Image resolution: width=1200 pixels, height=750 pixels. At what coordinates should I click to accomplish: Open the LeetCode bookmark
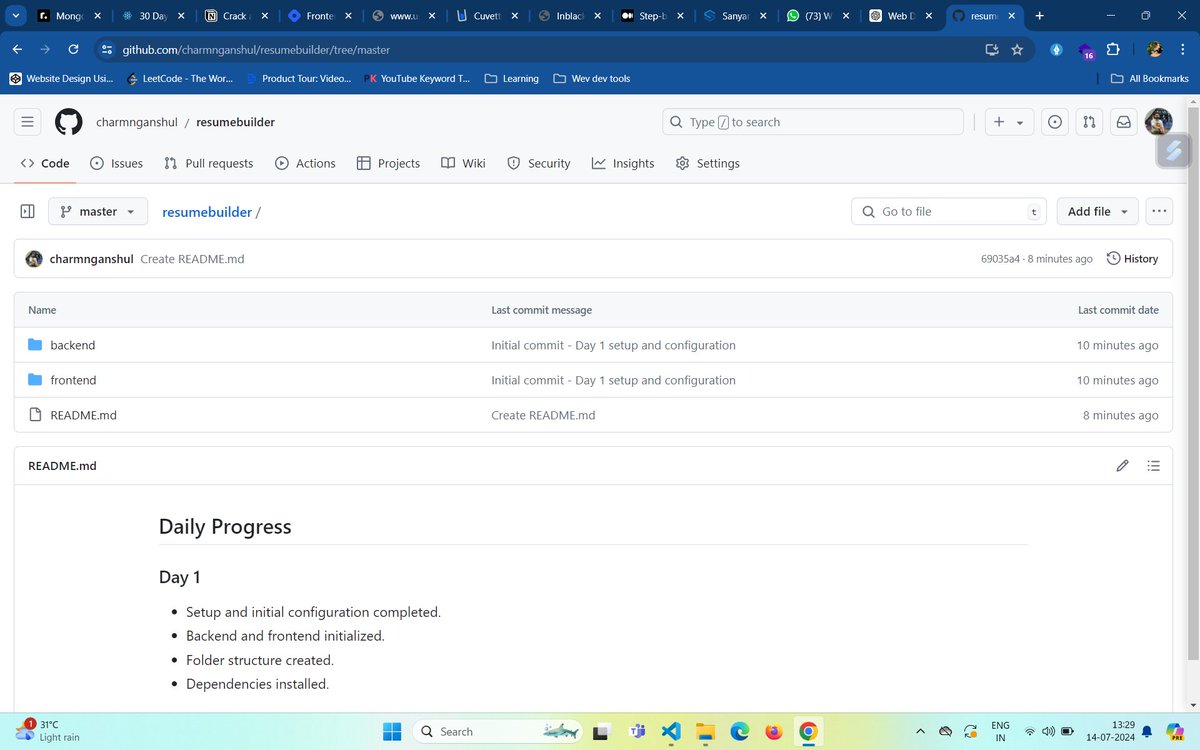179,78
